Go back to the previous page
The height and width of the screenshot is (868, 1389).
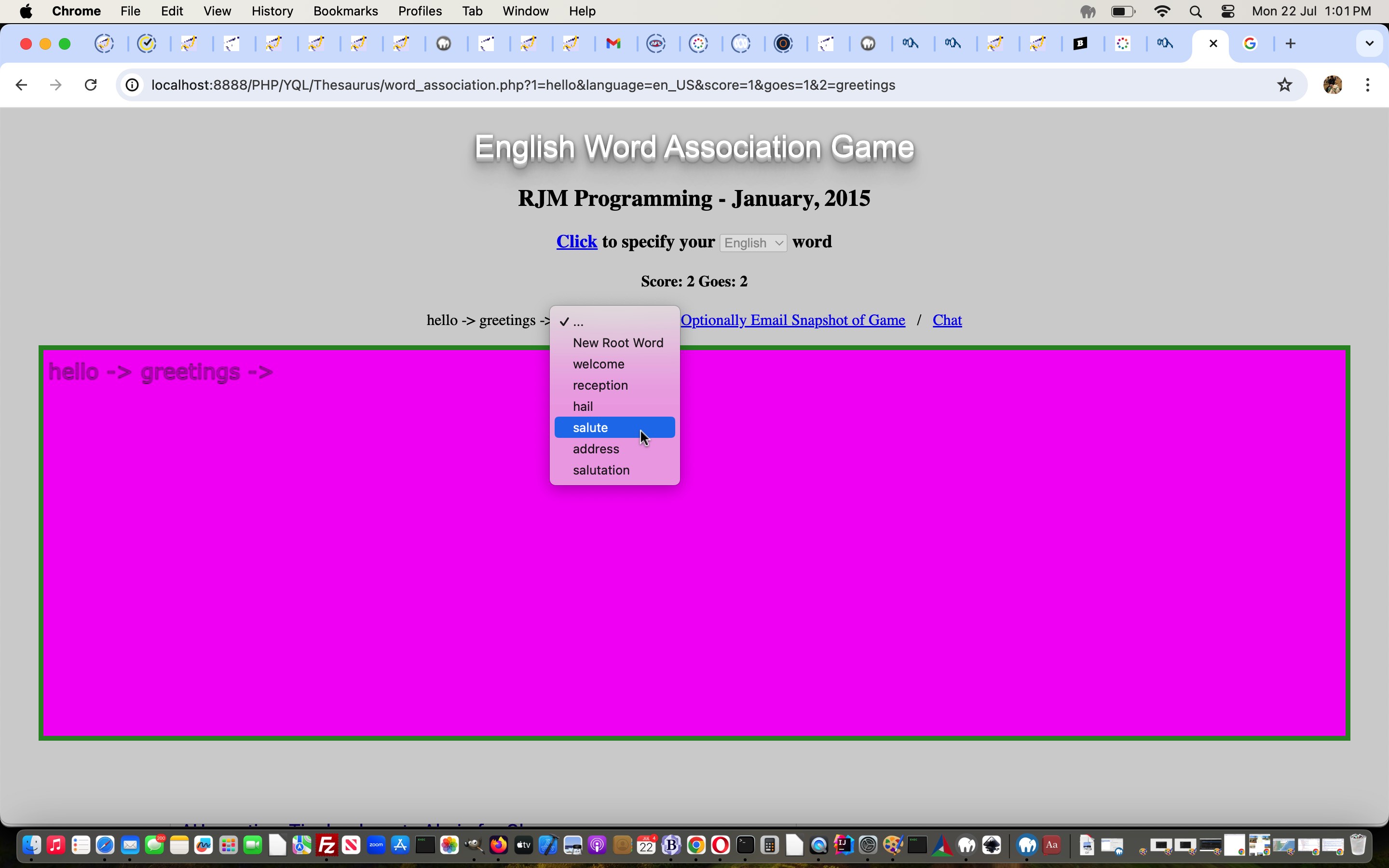click(21, 85)
